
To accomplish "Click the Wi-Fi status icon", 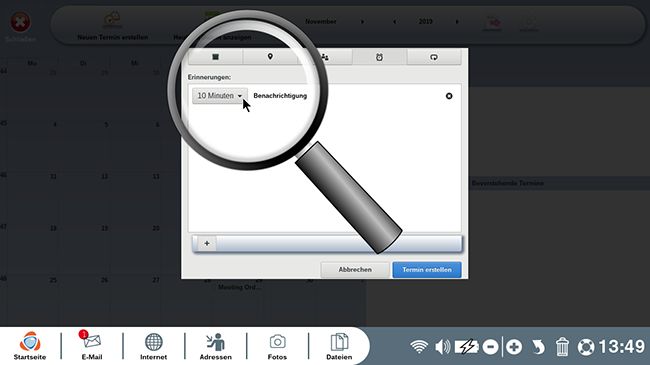I will (419, 347).
